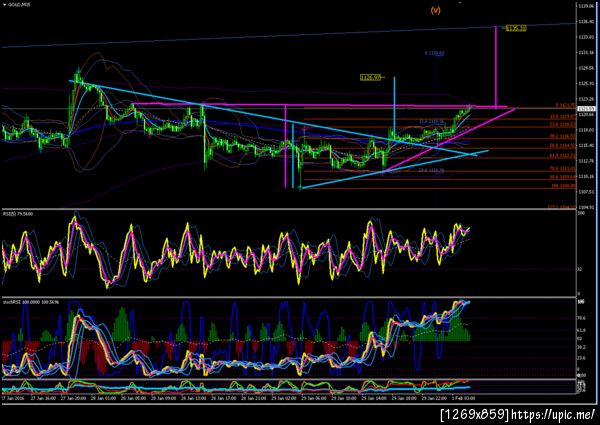Image resolution: width=600 pixels, height=425 pixels.
Task: Click the 1 Feb 03:00 time axis label
Action: pyautogui.click(x=463, y=398)
